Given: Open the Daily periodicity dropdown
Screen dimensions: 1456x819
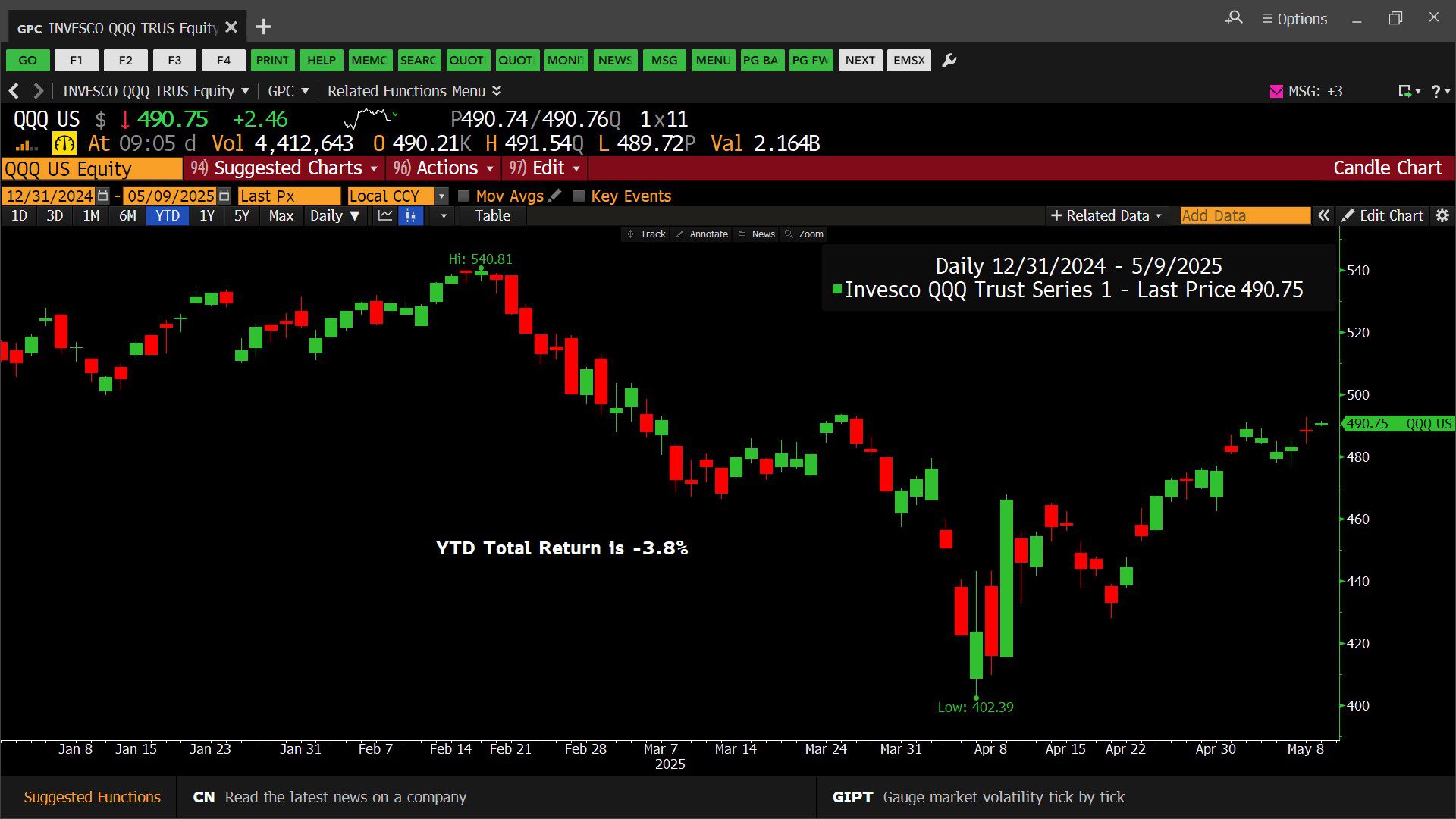Looking at the screenshot, I should [x=334, y=216].
